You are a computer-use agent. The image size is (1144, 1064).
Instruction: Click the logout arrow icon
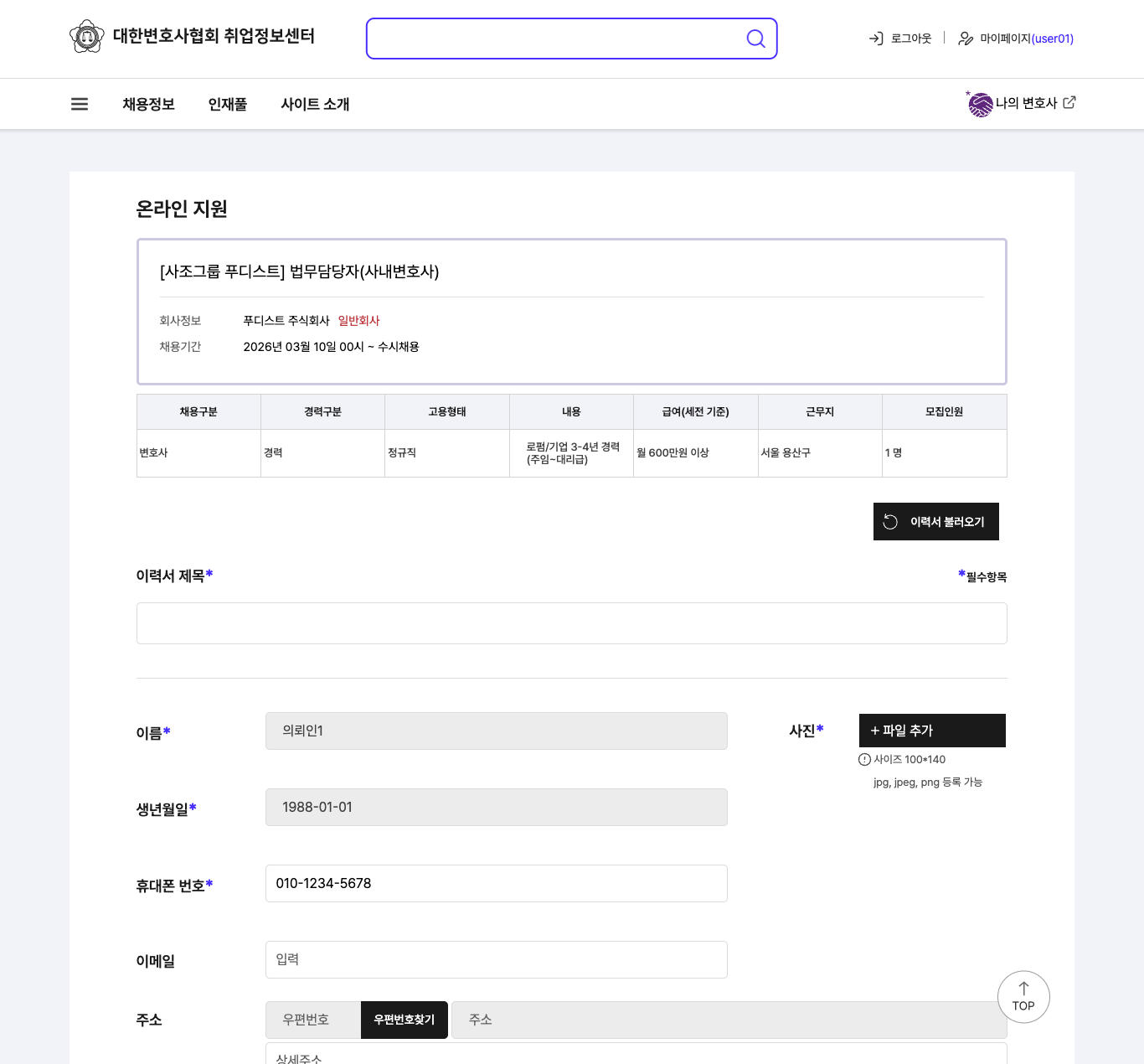click(876, 39)
